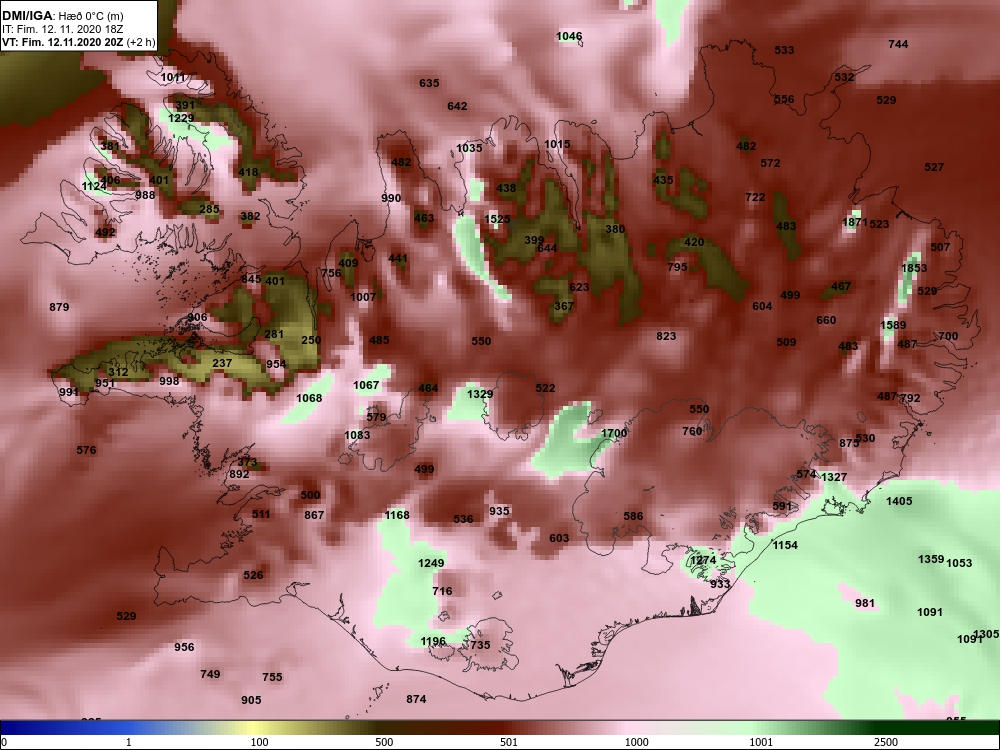Click the map value '1853'

click(914, 268)
